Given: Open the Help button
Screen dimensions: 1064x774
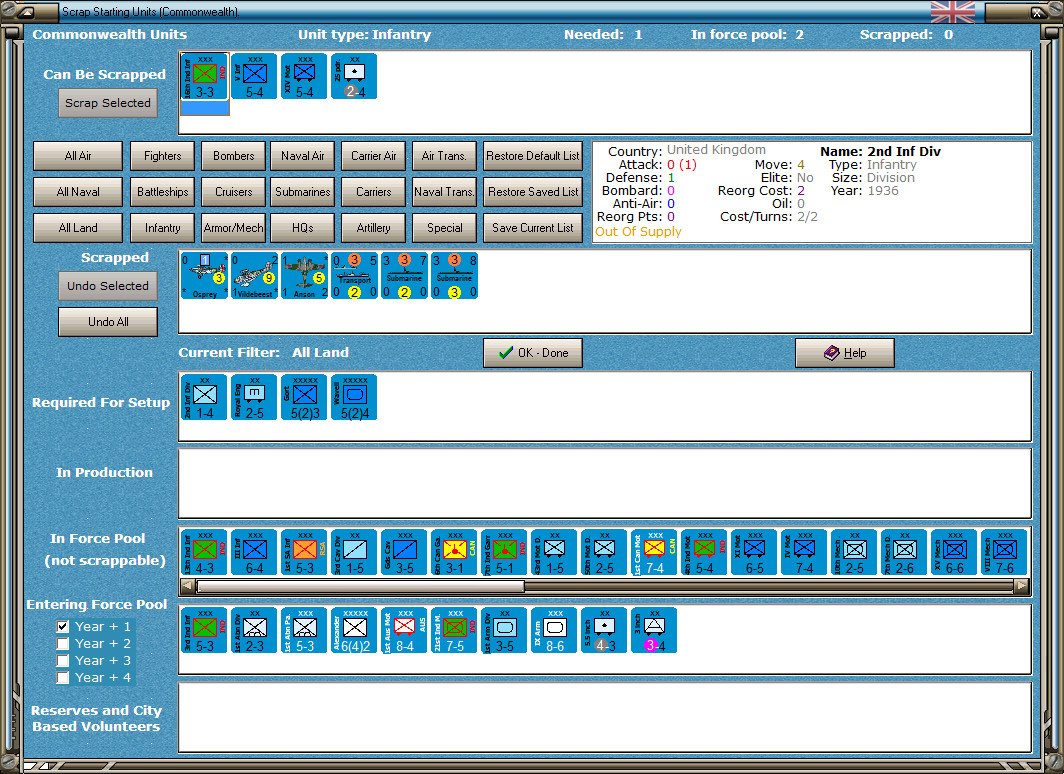Looking at the screenshot, I should tap(845, 353).
